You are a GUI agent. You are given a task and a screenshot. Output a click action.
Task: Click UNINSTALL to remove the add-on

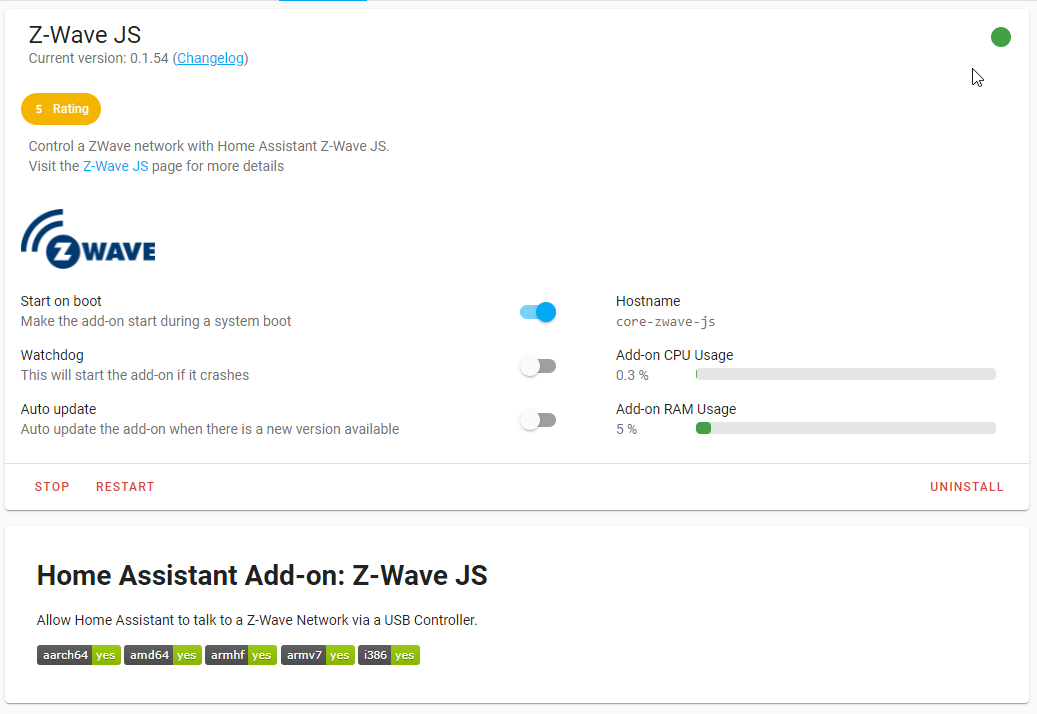click(966, 486)
